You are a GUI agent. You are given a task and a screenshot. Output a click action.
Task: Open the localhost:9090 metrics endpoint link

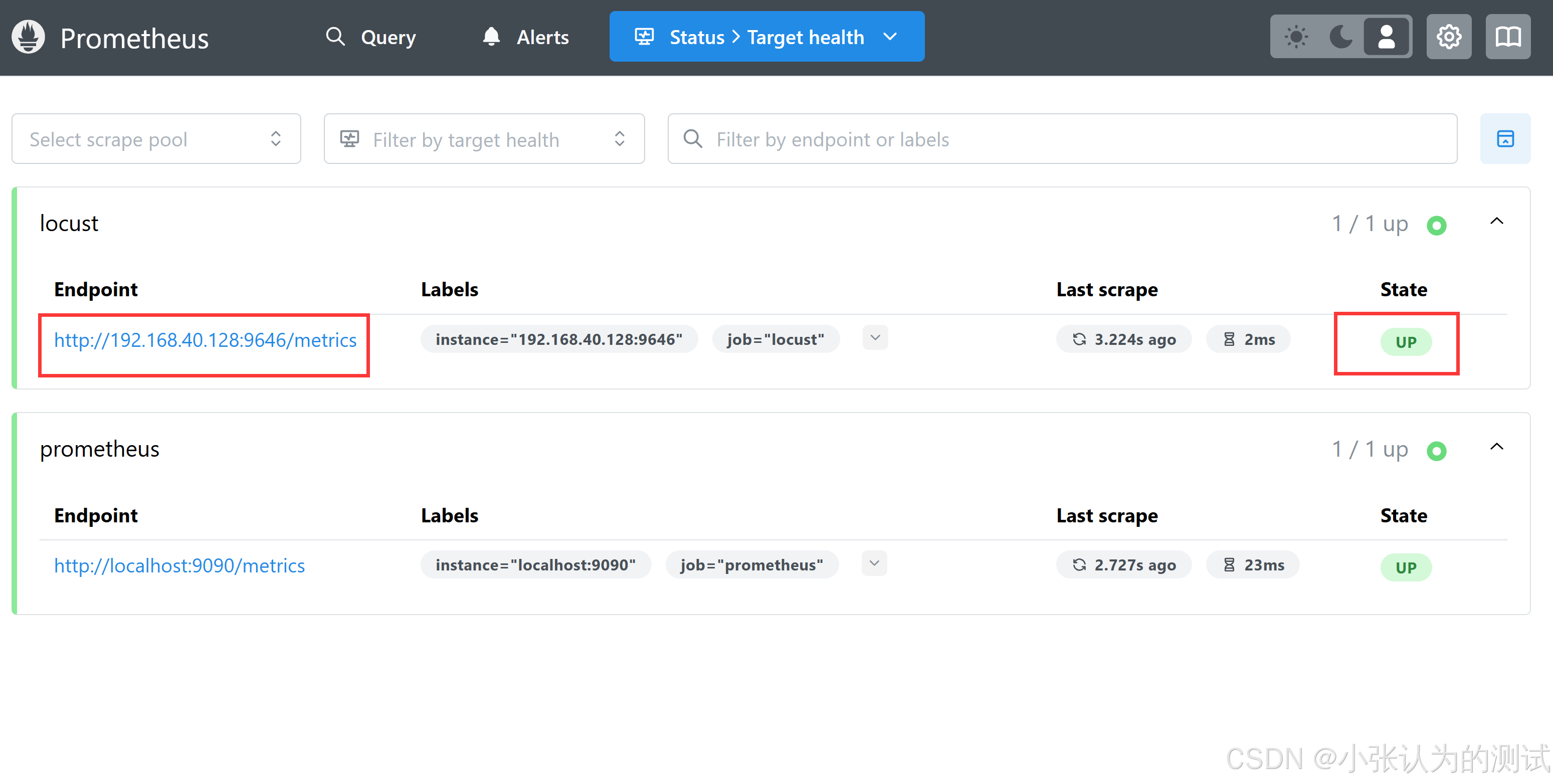coord(179,565)
